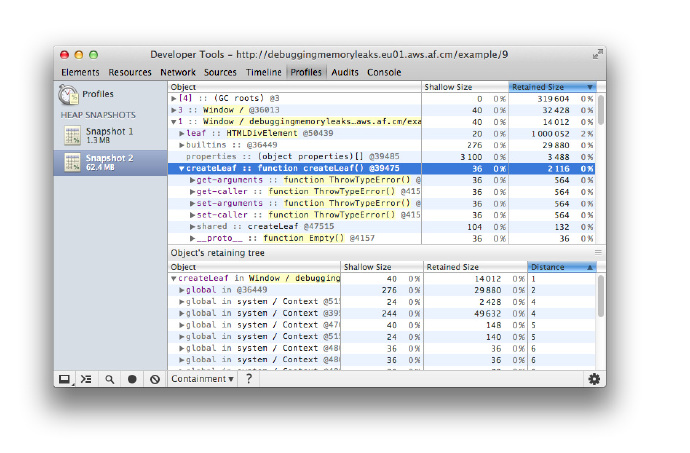690x453 pixels.
Task: Switch to the Console tab
Action: click(x=384, y=72)
